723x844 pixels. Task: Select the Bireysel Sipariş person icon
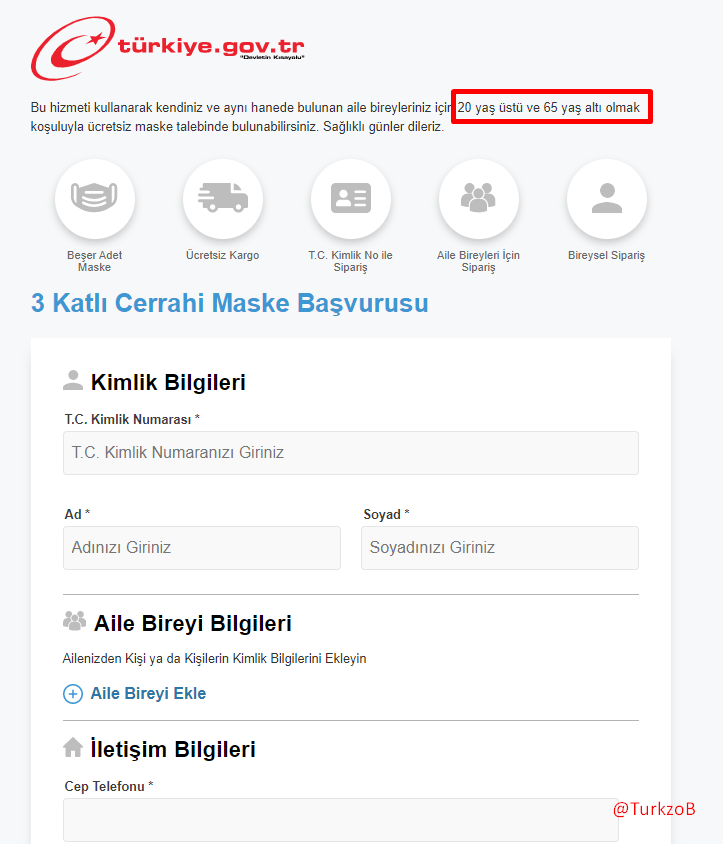click(607, 199)
